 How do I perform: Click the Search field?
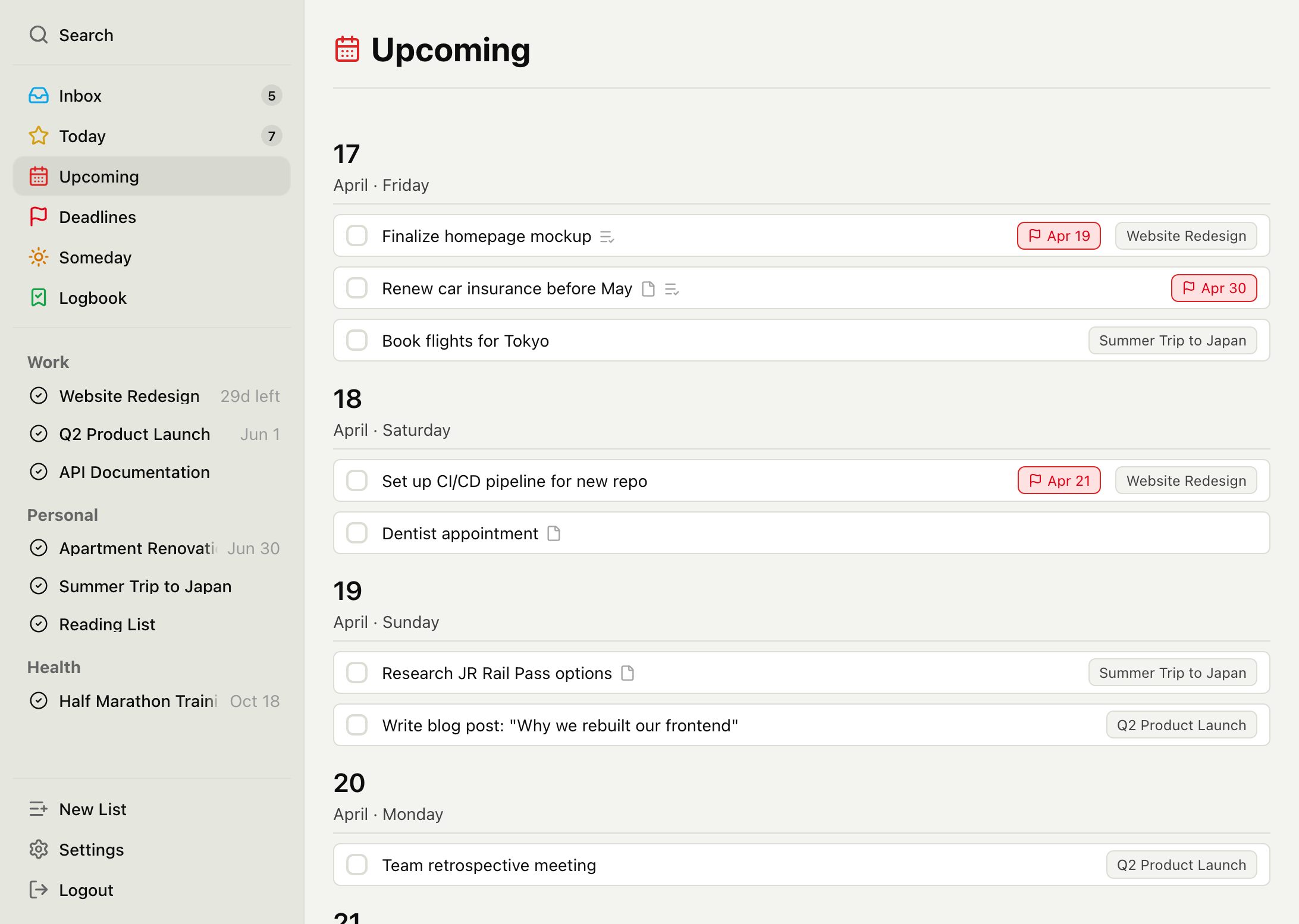(152, 35)
